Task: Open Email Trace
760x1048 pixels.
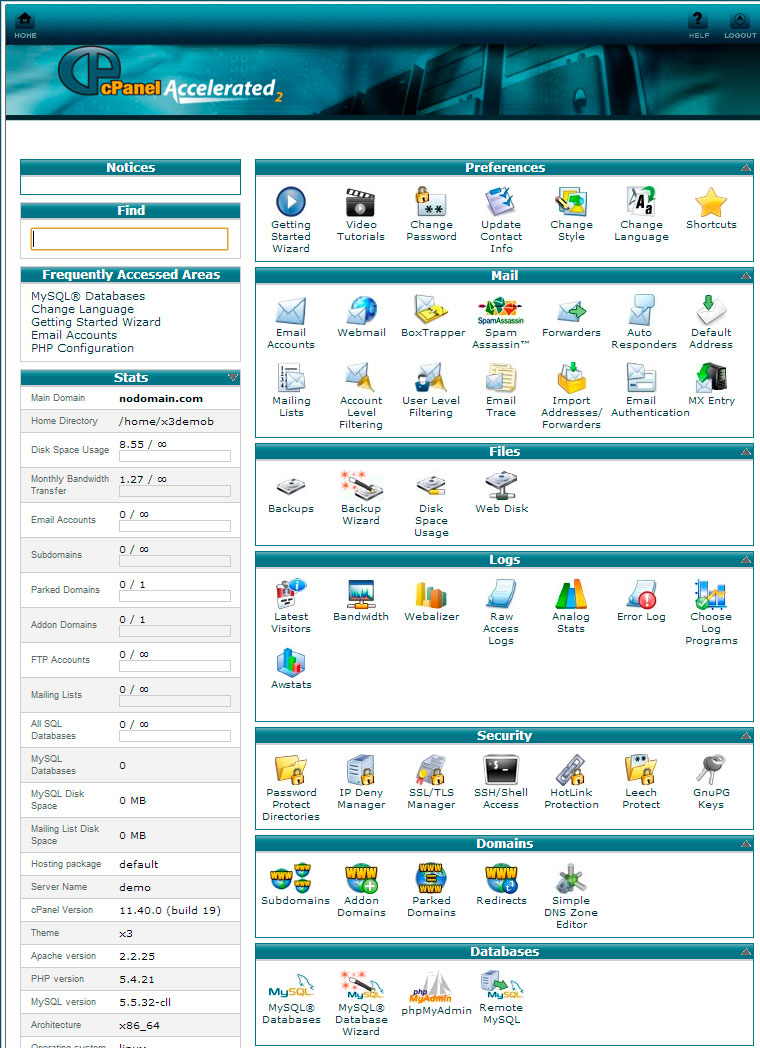Action: tap(501, 378)
